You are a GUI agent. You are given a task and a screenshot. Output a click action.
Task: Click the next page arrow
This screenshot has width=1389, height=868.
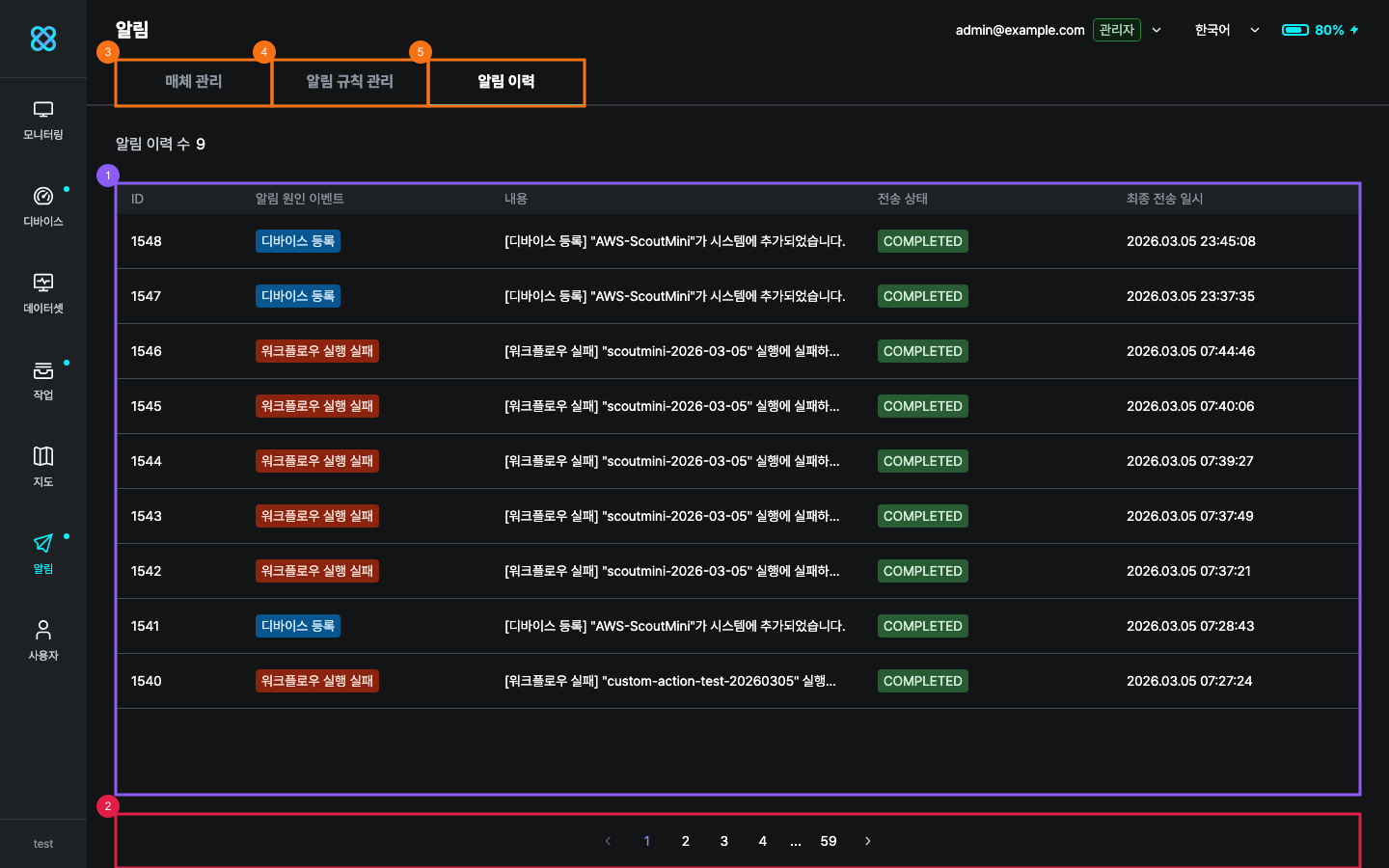(x=868, y=841)
